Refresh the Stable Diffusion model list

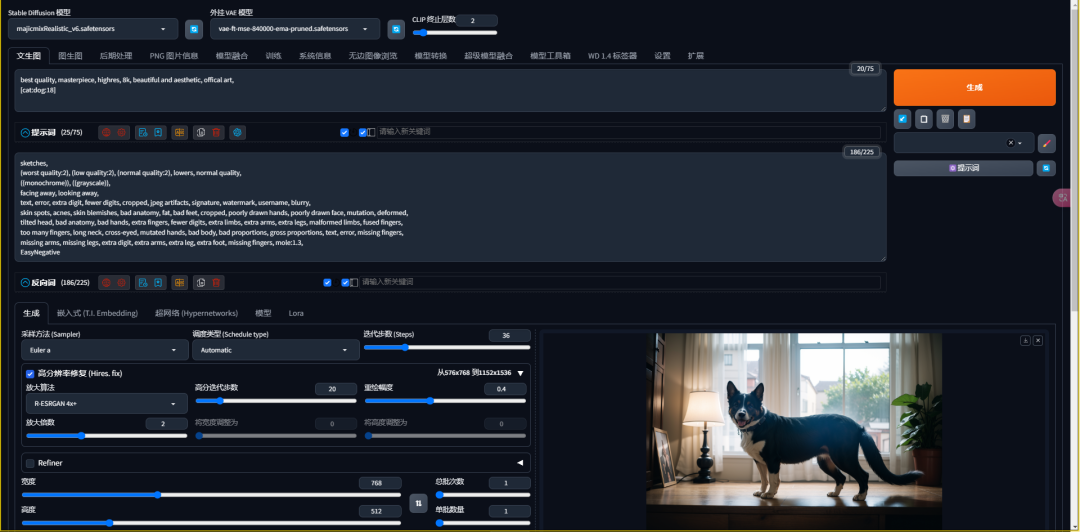(194, 29)
